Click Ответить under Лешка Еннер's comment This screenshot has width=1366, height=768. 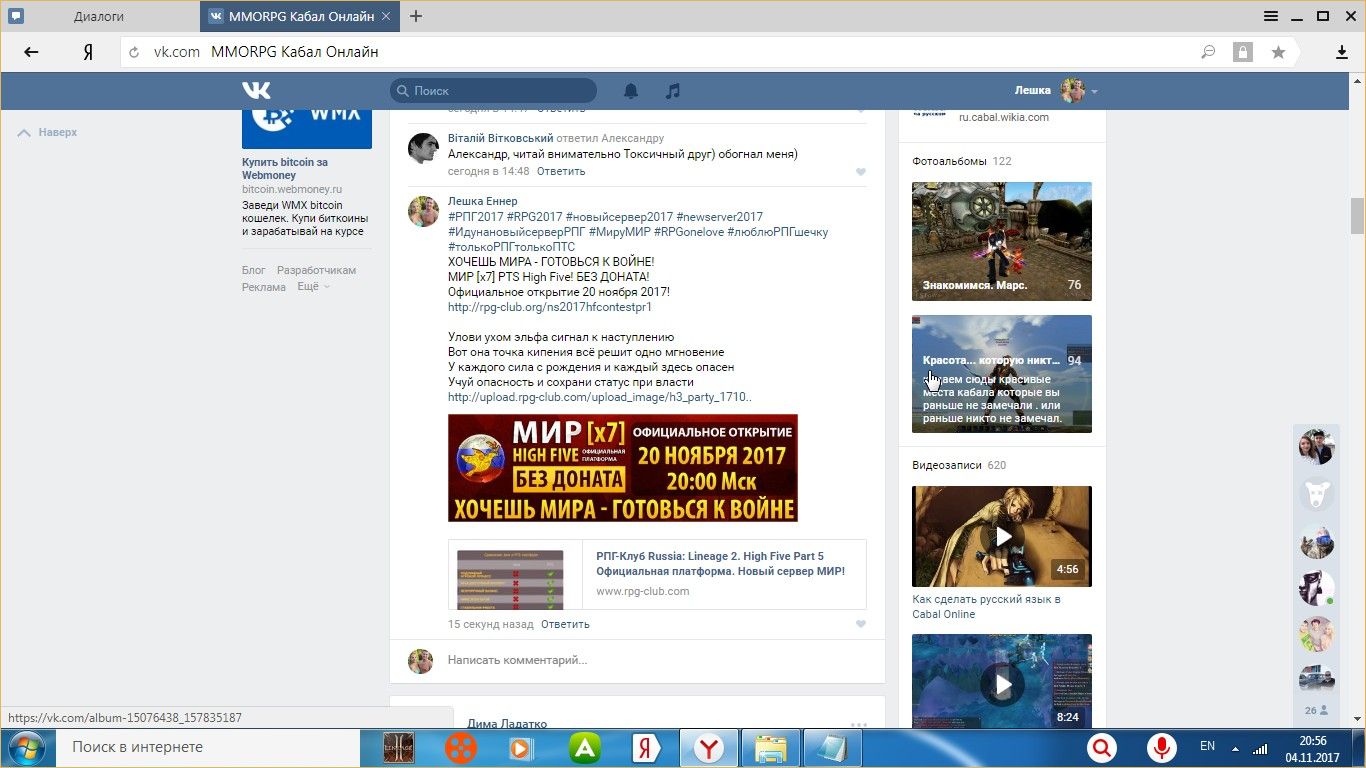pyautogui.click(x=565, y=624)
